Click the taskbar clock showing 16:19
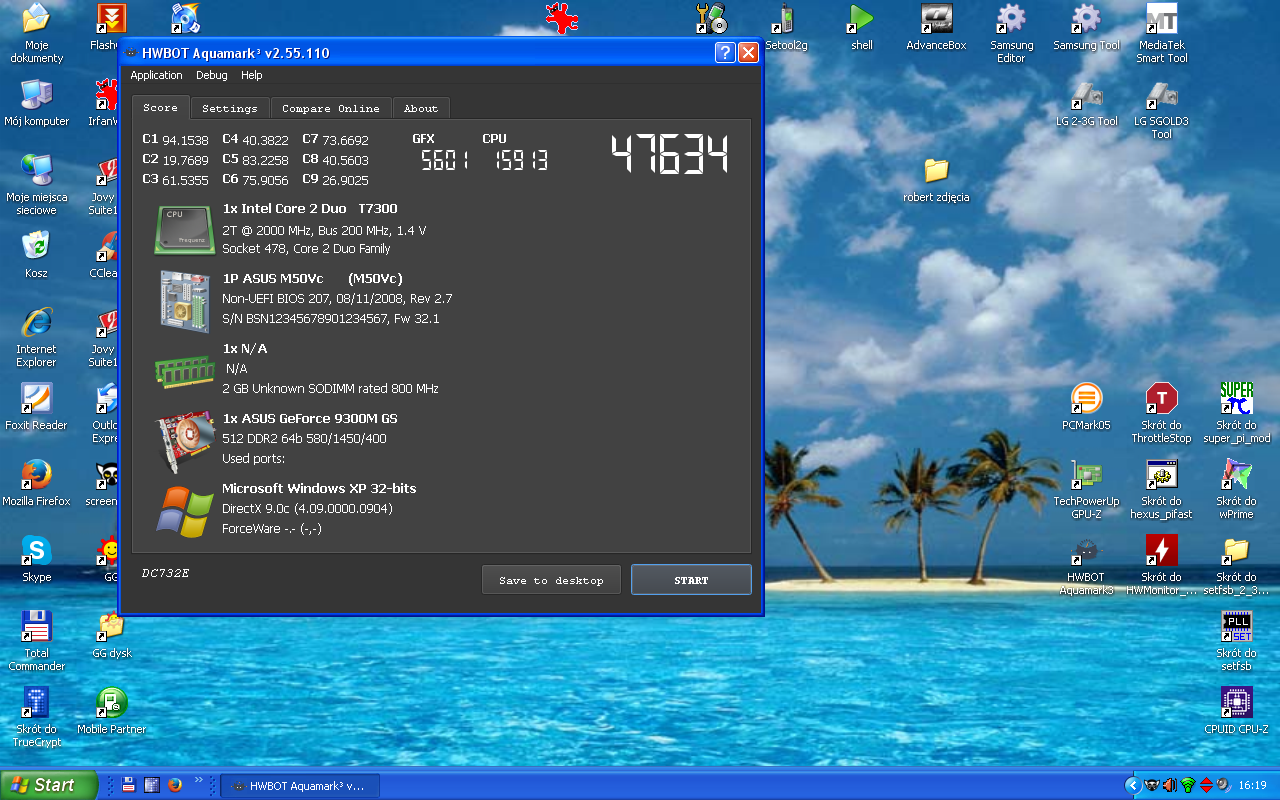The width and height of the screenshot is (1280, 800). coord(1252,786)
